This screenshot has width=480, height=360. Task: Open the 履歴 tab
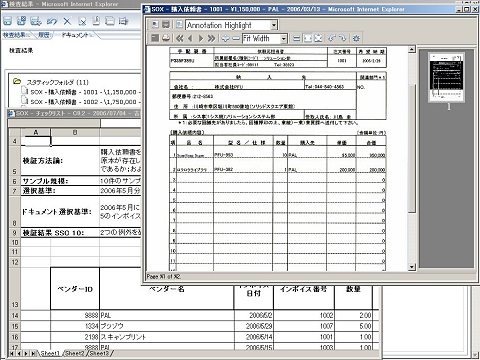(43, 35)
